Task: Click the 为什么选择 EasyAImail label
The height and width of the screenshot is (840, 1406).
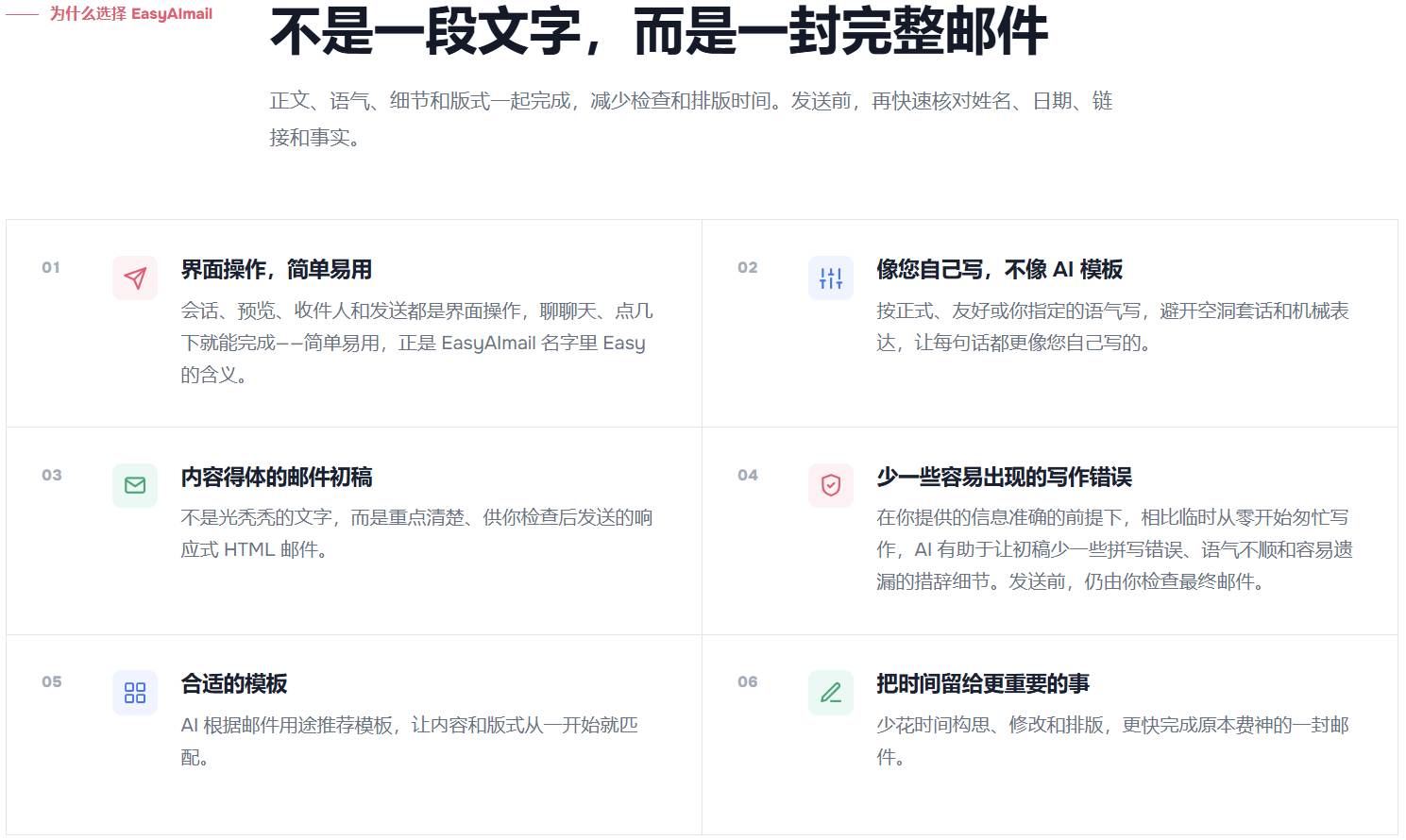Action: point(131,14)
